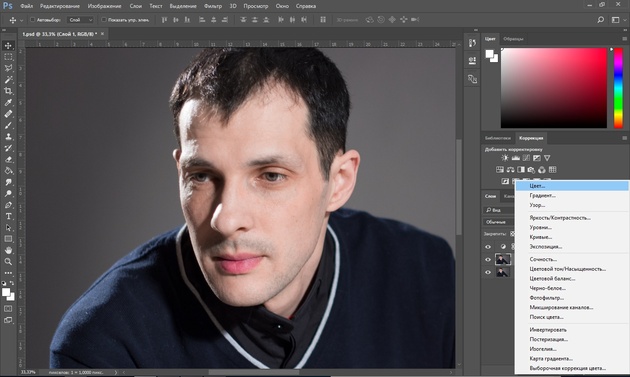The width and height of the screenshot is (630, 377).
Task: Choose Цвет... from the popup menu
Action: click(572, 186)
